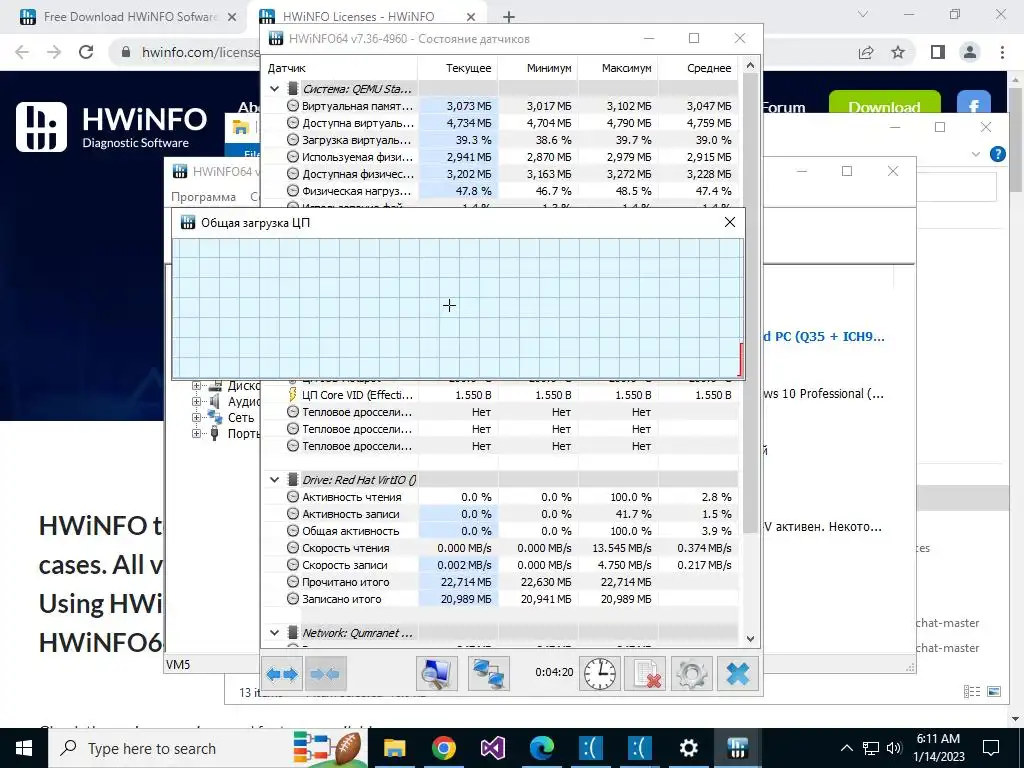The width and height of the screenshot is (1024, 768).
Task: Expand File Explorer ribbon chevron
Action: (976, 154)
